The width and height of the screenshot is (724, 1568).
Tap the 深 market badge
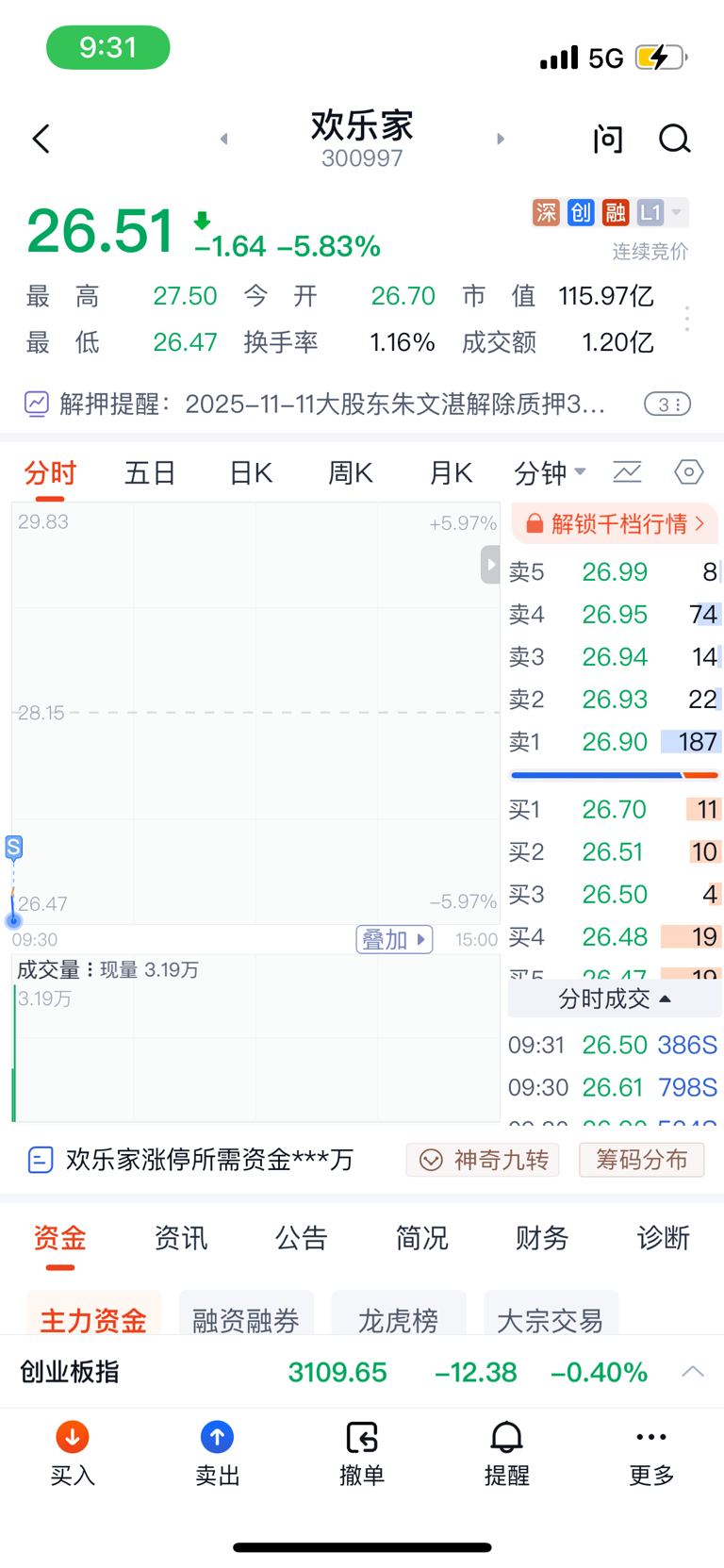pos(546,212)
